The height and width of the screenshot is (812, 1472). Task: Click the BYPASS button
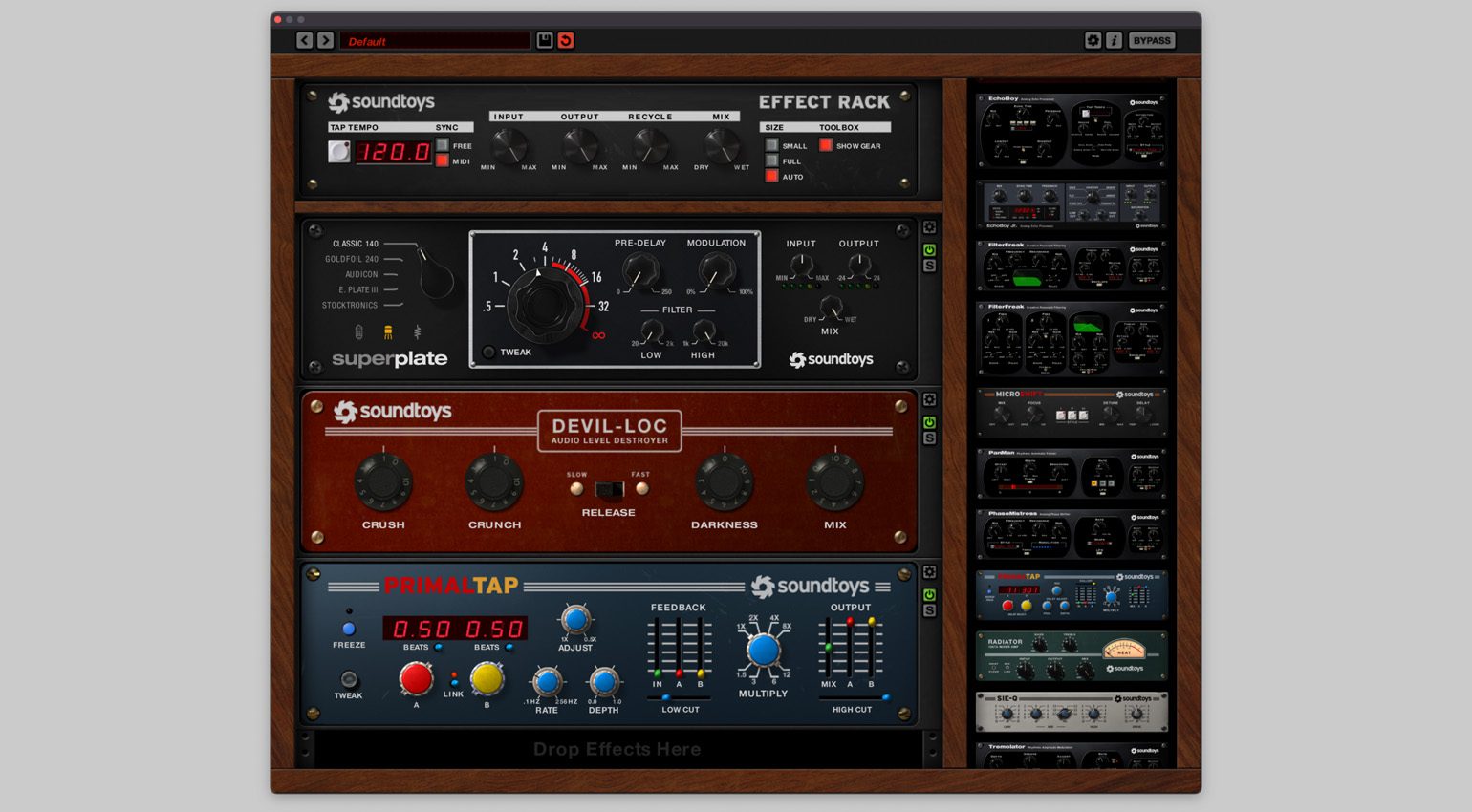[x=1152, y=40]
